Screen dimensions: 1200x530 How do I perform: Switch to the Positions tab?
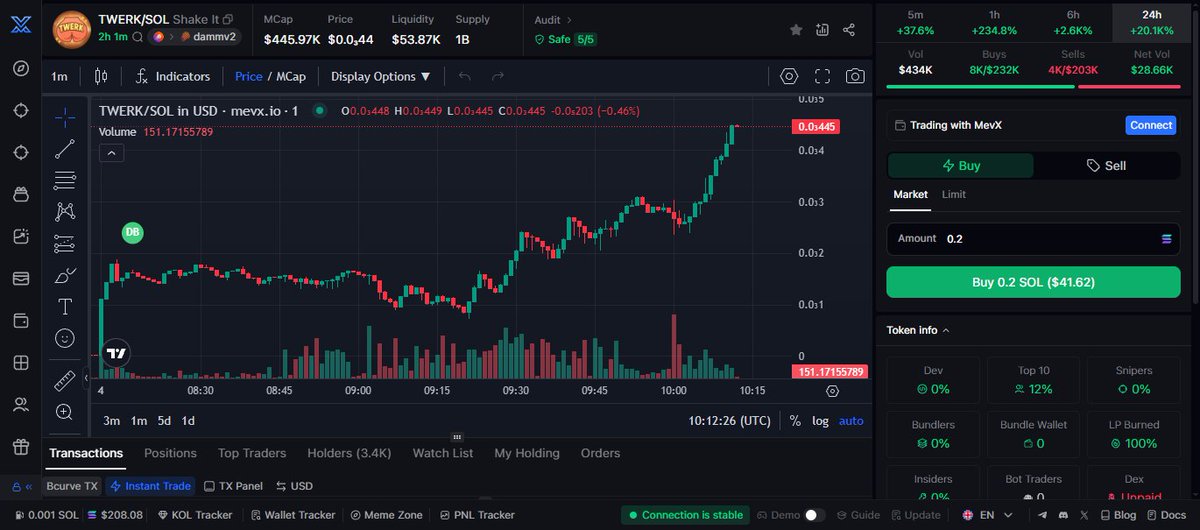170,453
